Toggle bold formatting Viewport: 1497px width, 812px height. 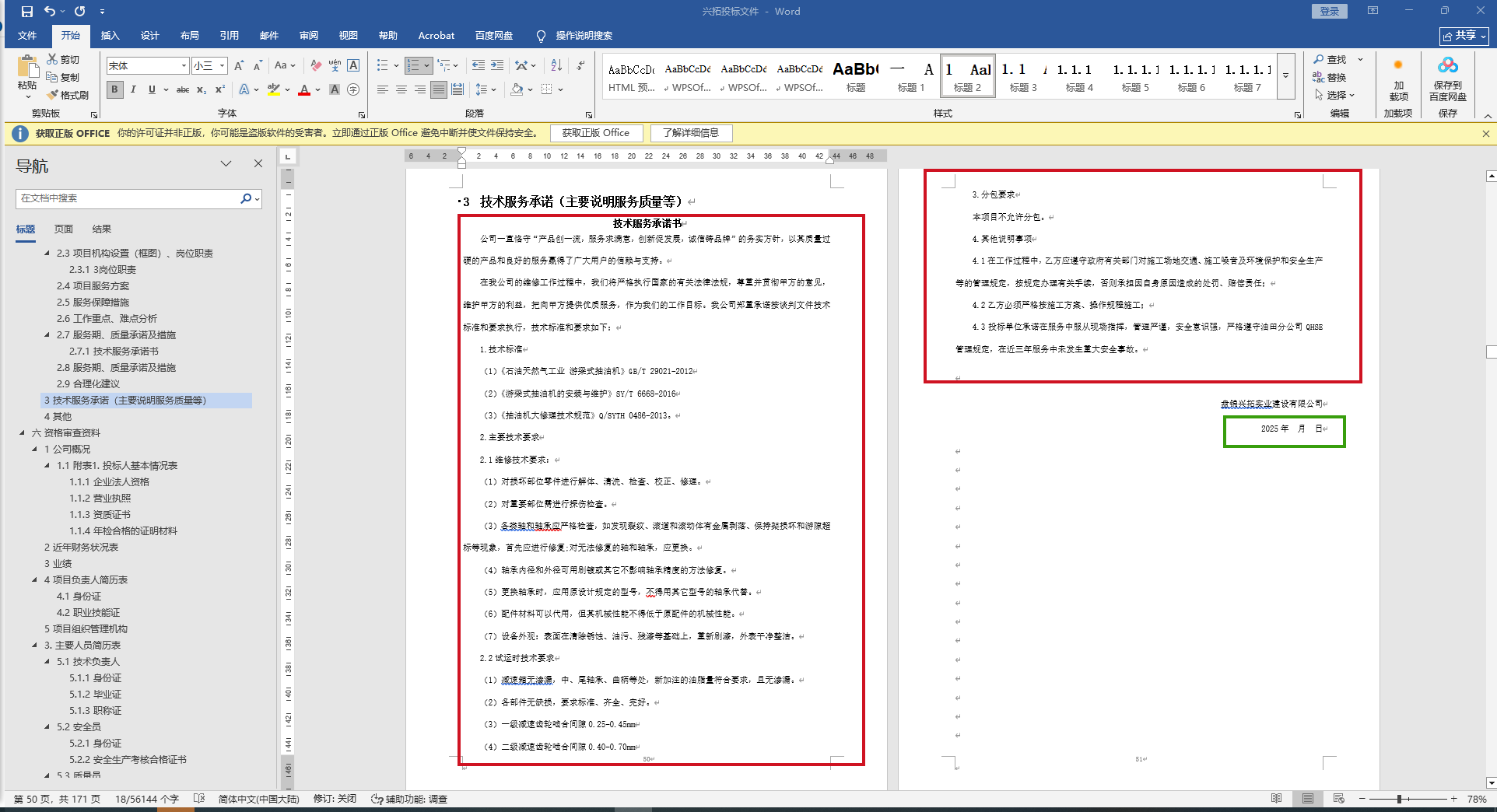tap(114, 89)
